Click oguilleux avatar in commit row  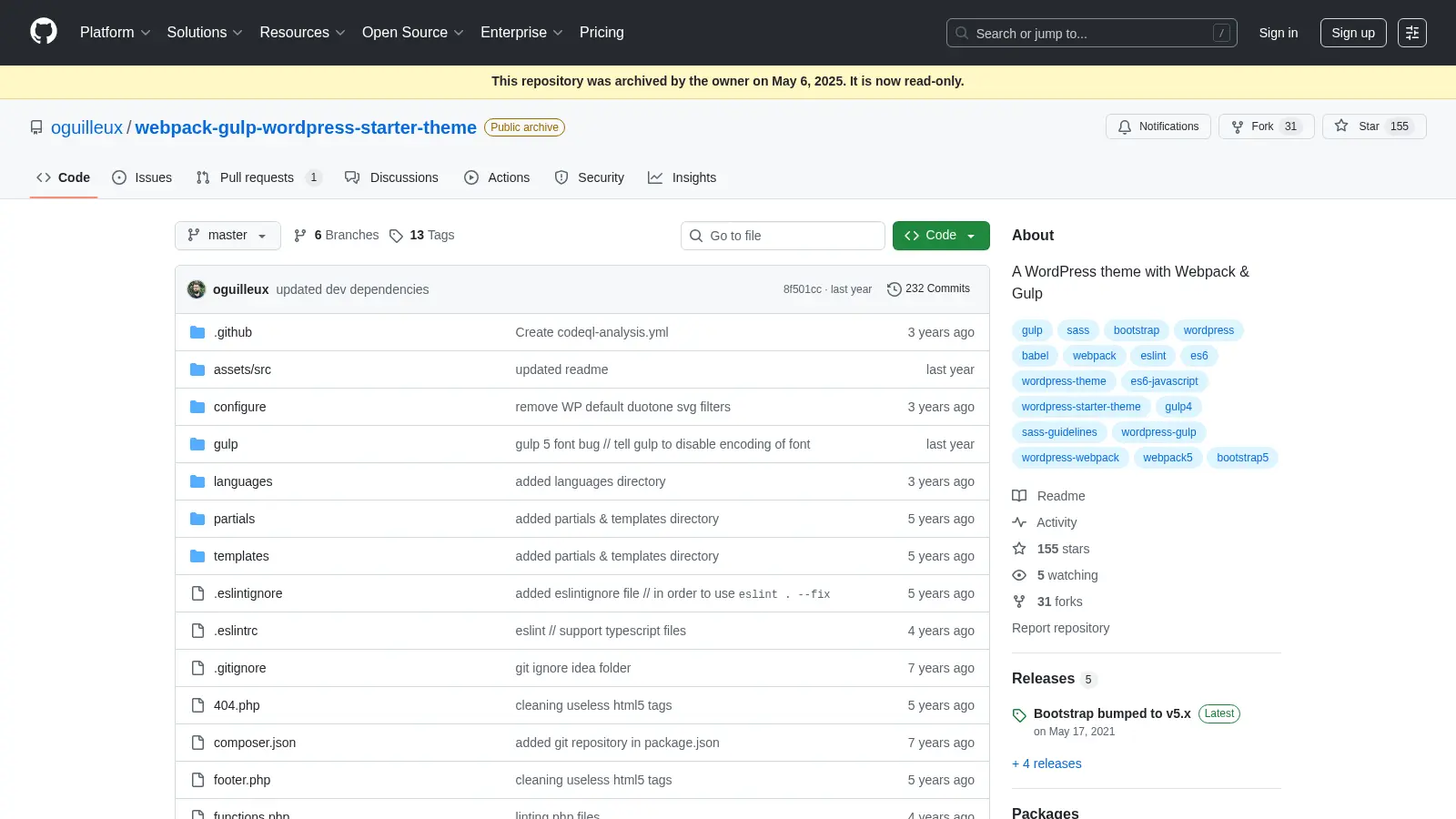(x=197, y=289)
